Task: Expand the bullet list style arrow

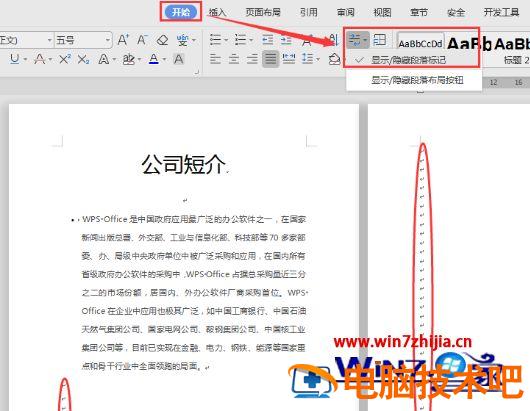Action: 225,40
